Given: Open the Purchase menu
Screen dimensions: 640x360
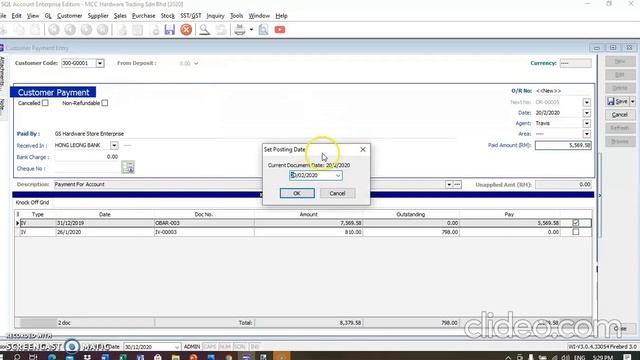Looking at the screenshot, I should (144, 16).
